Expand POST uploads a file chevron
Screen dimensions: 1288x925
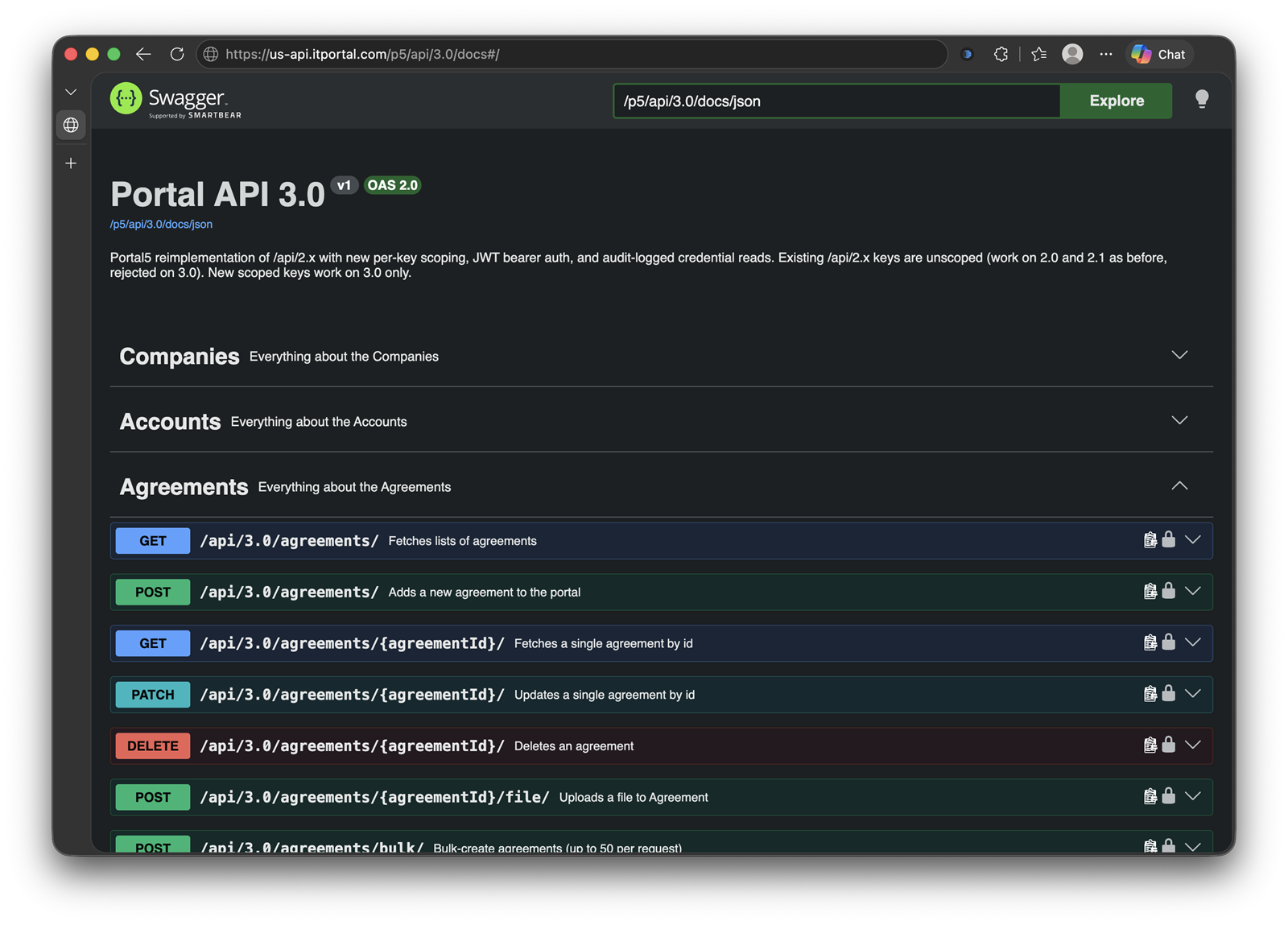[1192, 796]
